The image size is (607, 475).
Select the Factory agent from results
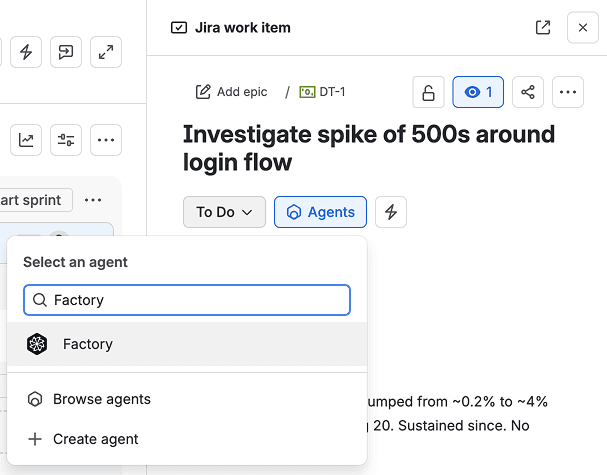(187, 344)
